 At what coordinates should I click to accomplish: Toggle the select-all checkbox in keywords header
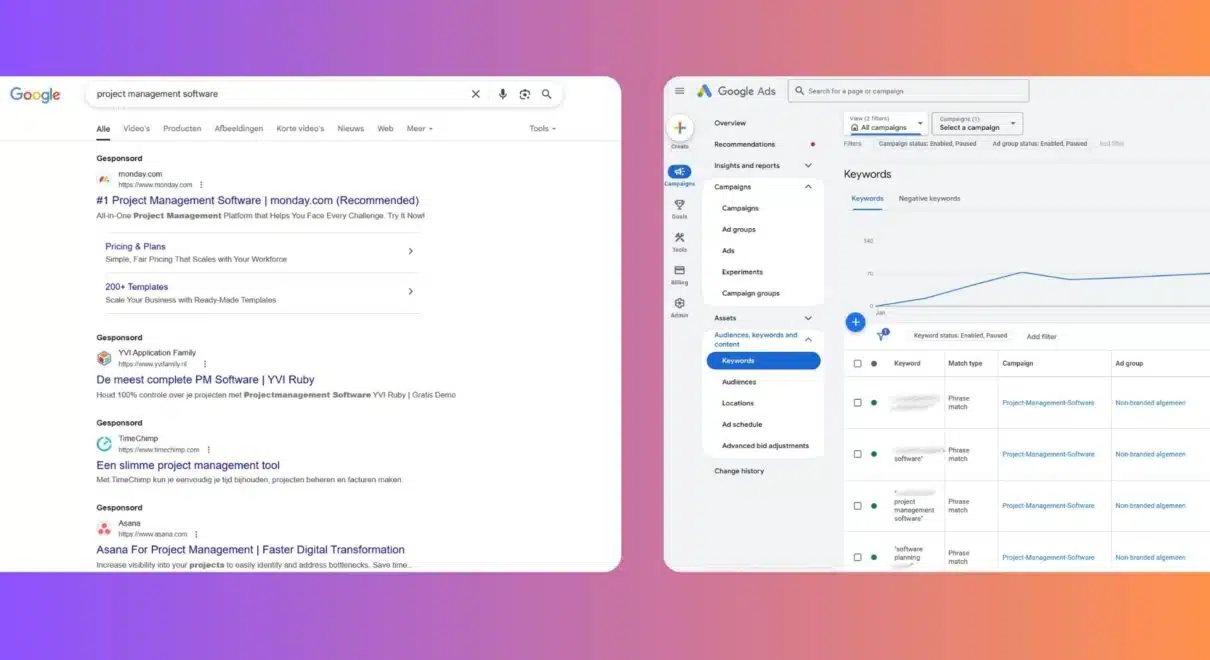857,364
